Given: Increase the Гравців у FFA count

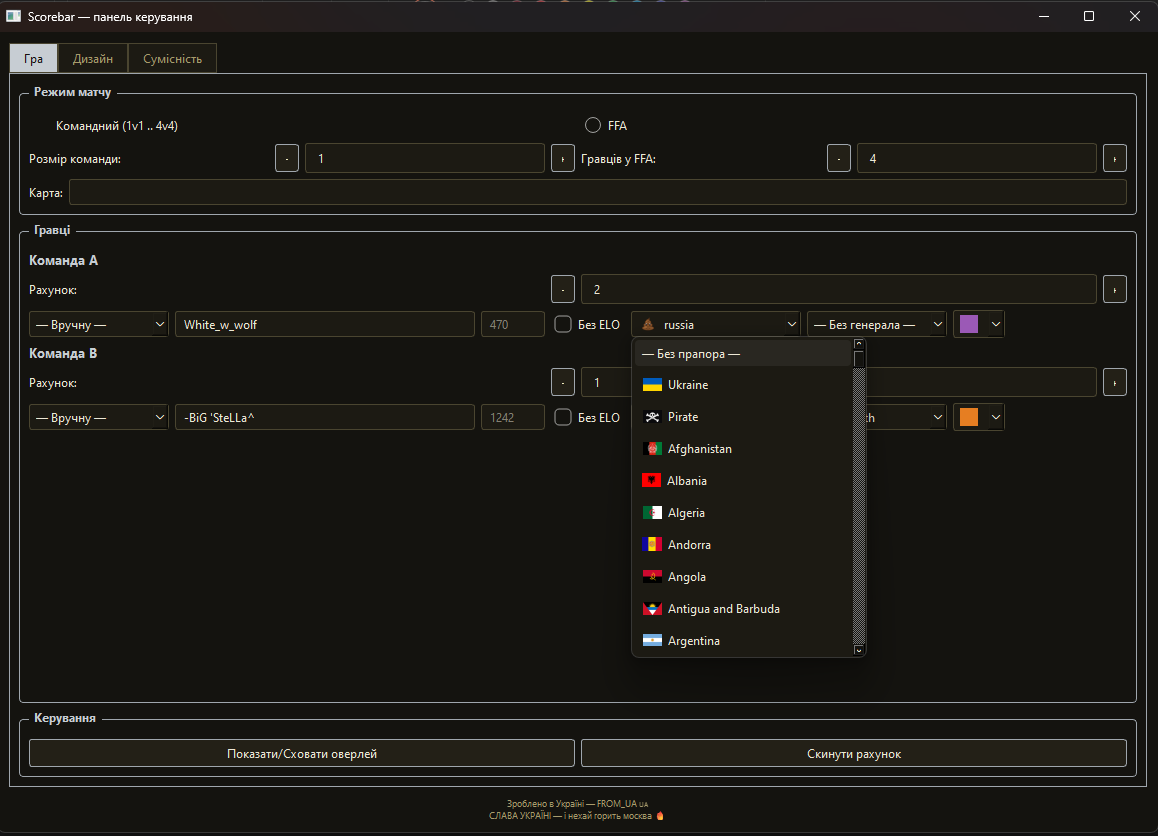Looking at the screenshot, I should pos(1114,158).
